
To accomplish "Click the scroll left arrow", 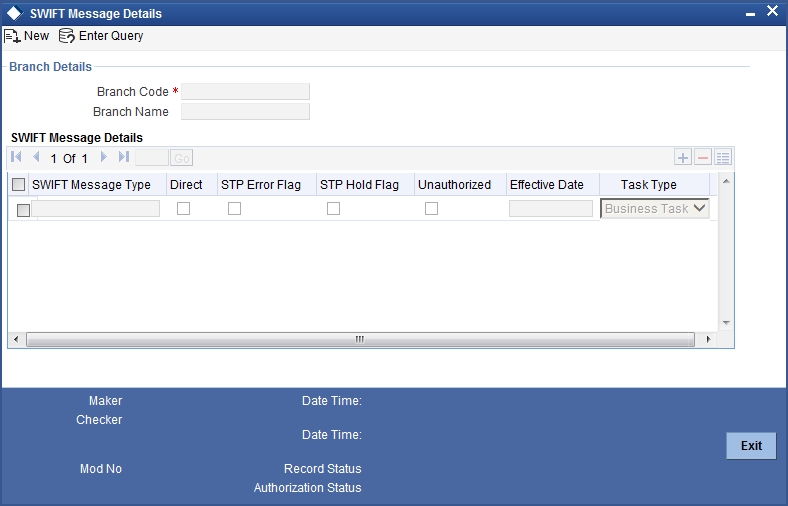I will tap(16, 339).
